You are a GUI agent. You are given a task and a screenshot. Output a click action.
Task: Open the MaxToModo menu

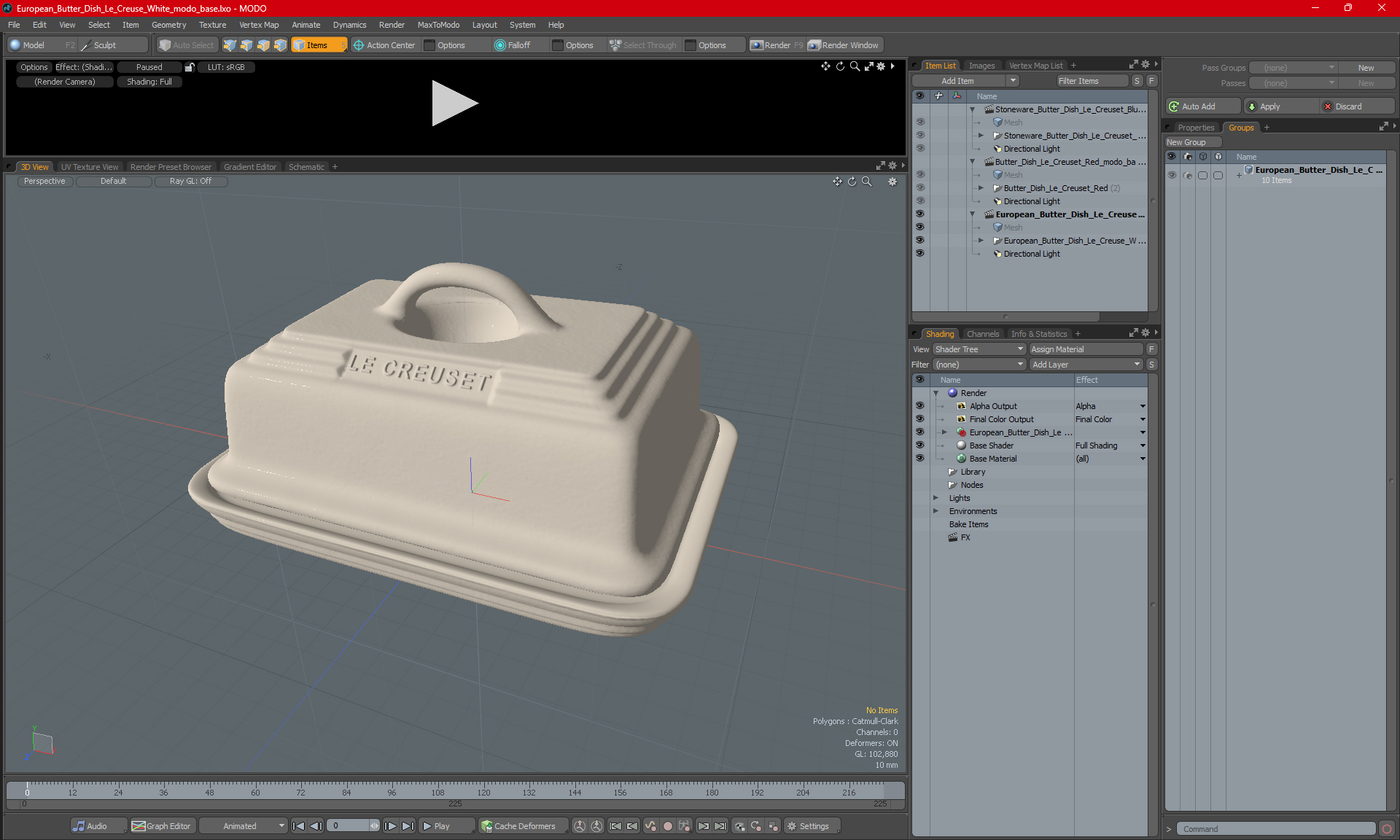tap(438, 25)
